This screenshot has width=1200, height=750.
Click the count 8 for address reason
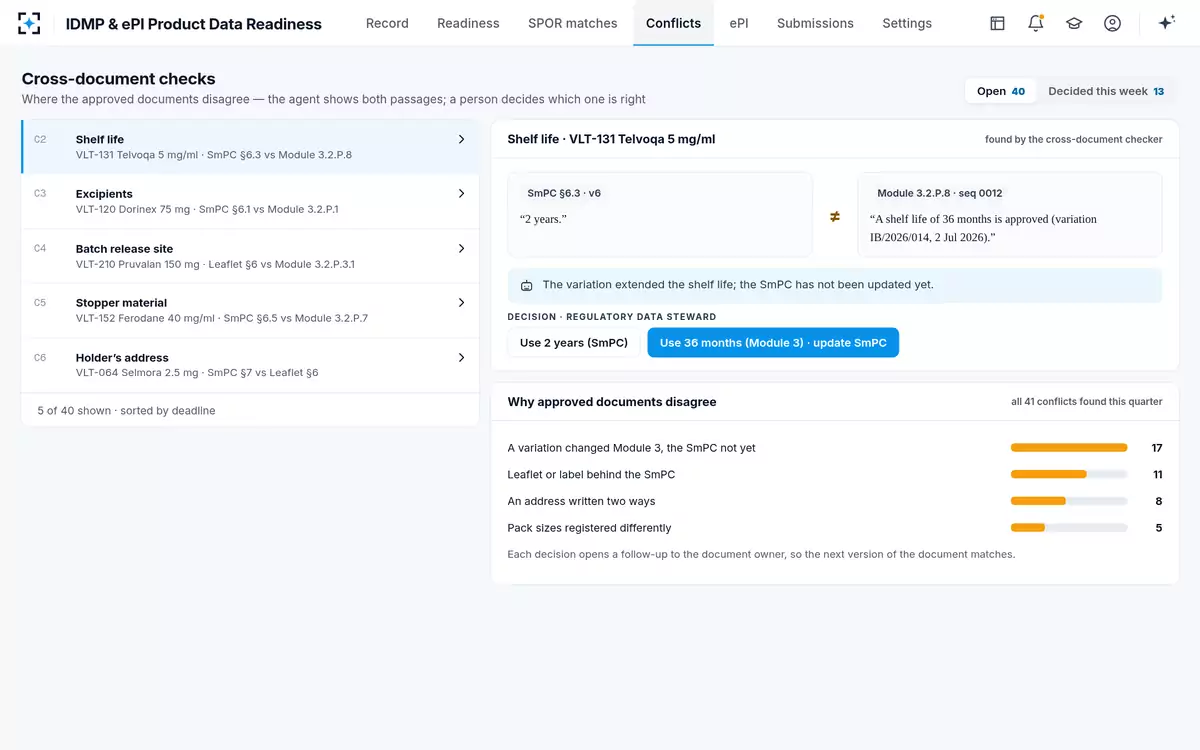pos(1159,501)
